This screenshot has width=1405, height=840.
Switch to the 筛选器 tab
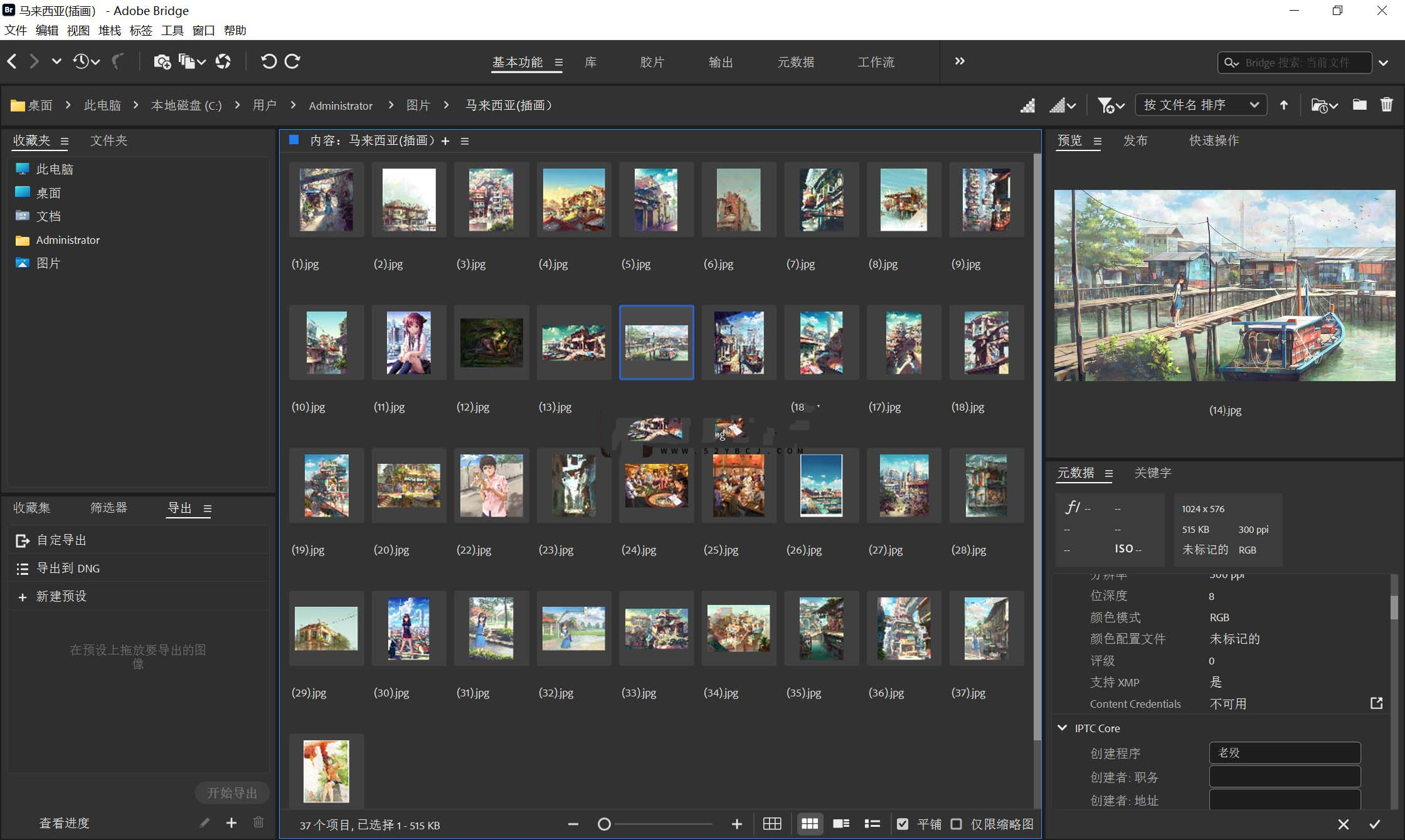coord(109,507)
